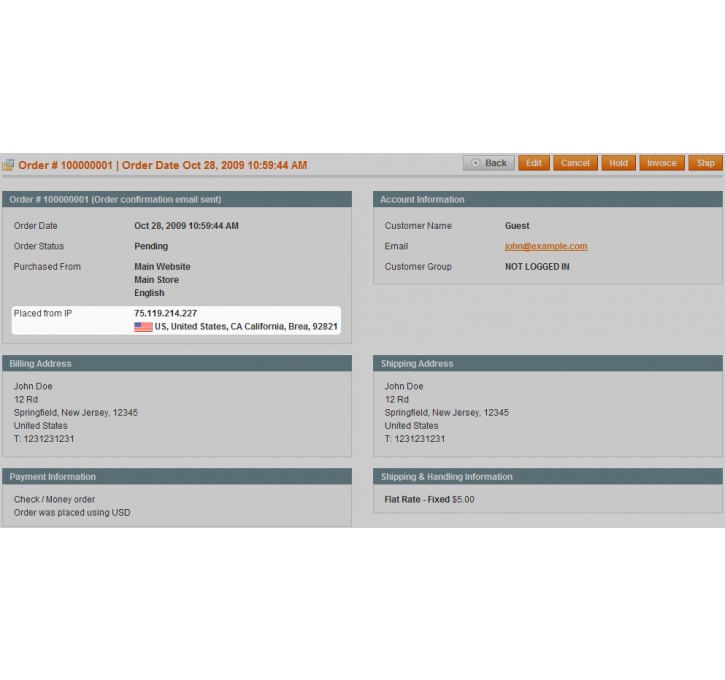This screenshot has height=680, width=725.
Task: Create an Invoice for this order
Action: 661,163
